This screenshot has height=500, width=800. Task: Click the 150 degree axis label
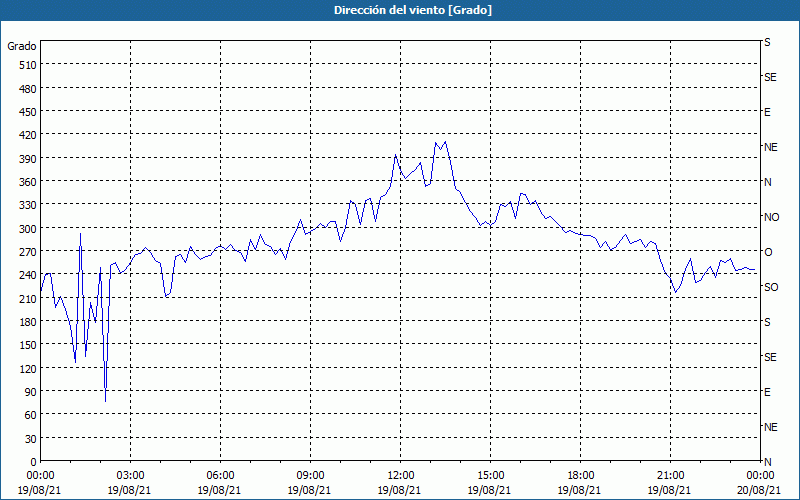click(29, 345)
